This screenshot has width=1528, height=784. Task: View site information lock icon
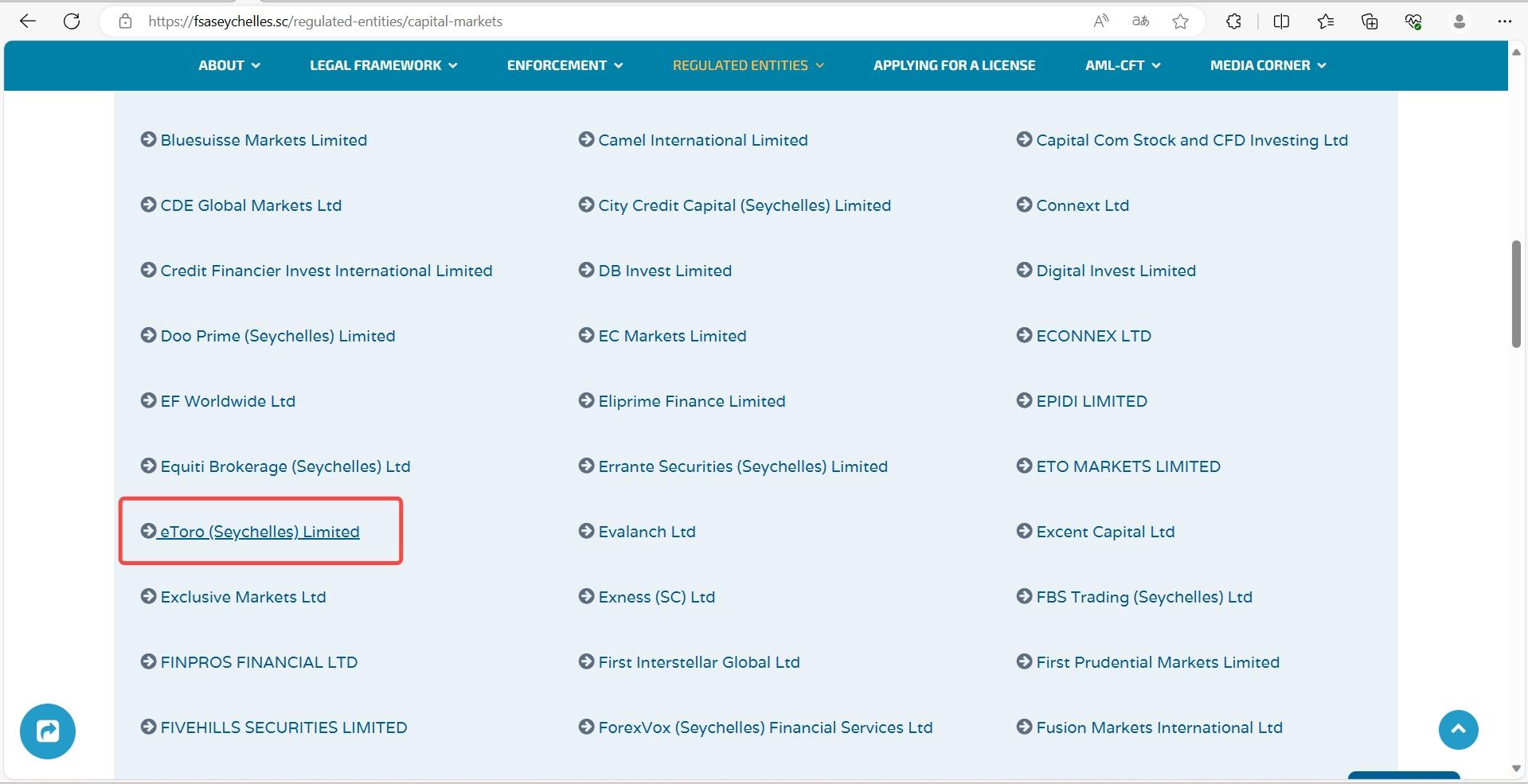click(x=125, y=21)
